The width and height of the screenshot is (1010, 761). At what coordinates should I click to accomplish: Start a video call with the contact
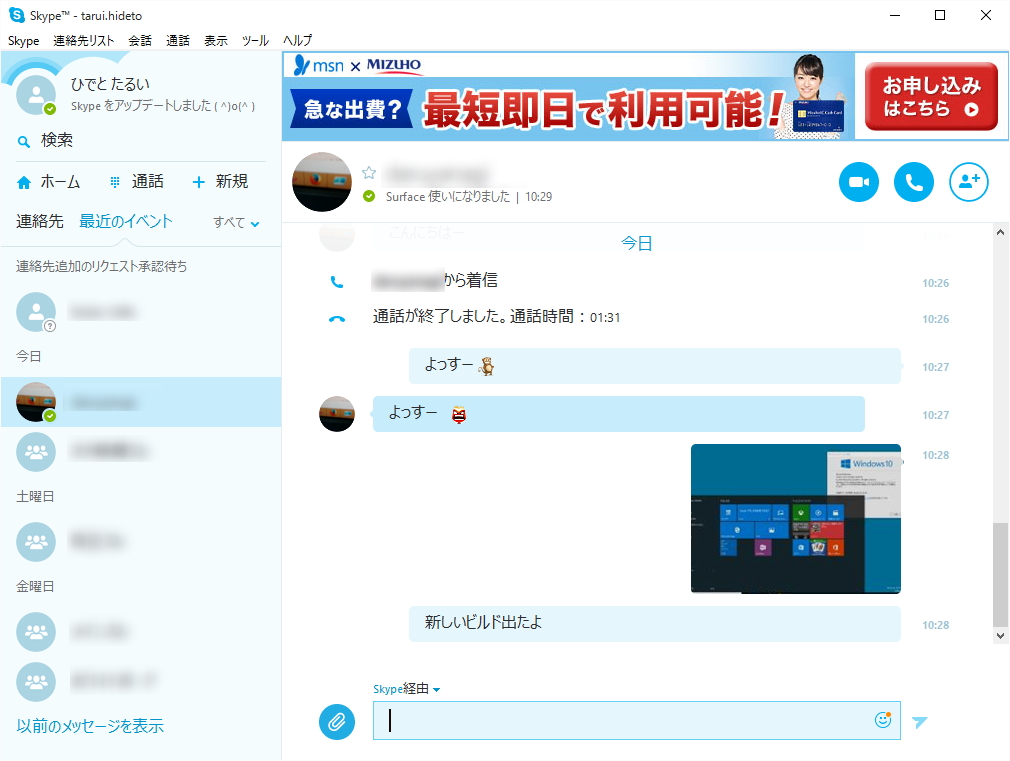[x=858, y=182]
